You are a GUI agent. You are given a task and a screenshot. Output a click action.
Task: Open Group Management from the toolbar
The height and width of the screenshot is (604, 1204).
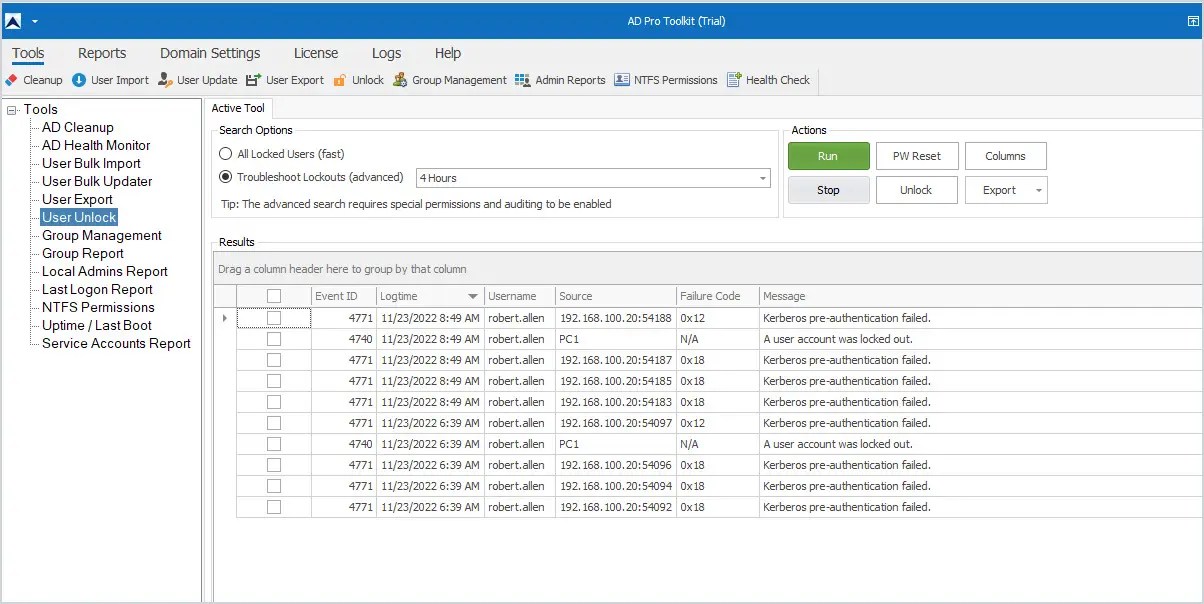[449, 80]
